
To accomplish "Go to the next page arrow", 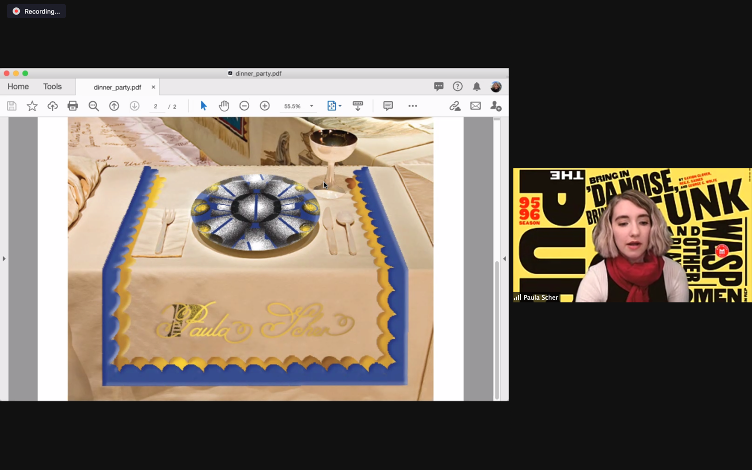I will coord(135,106).
